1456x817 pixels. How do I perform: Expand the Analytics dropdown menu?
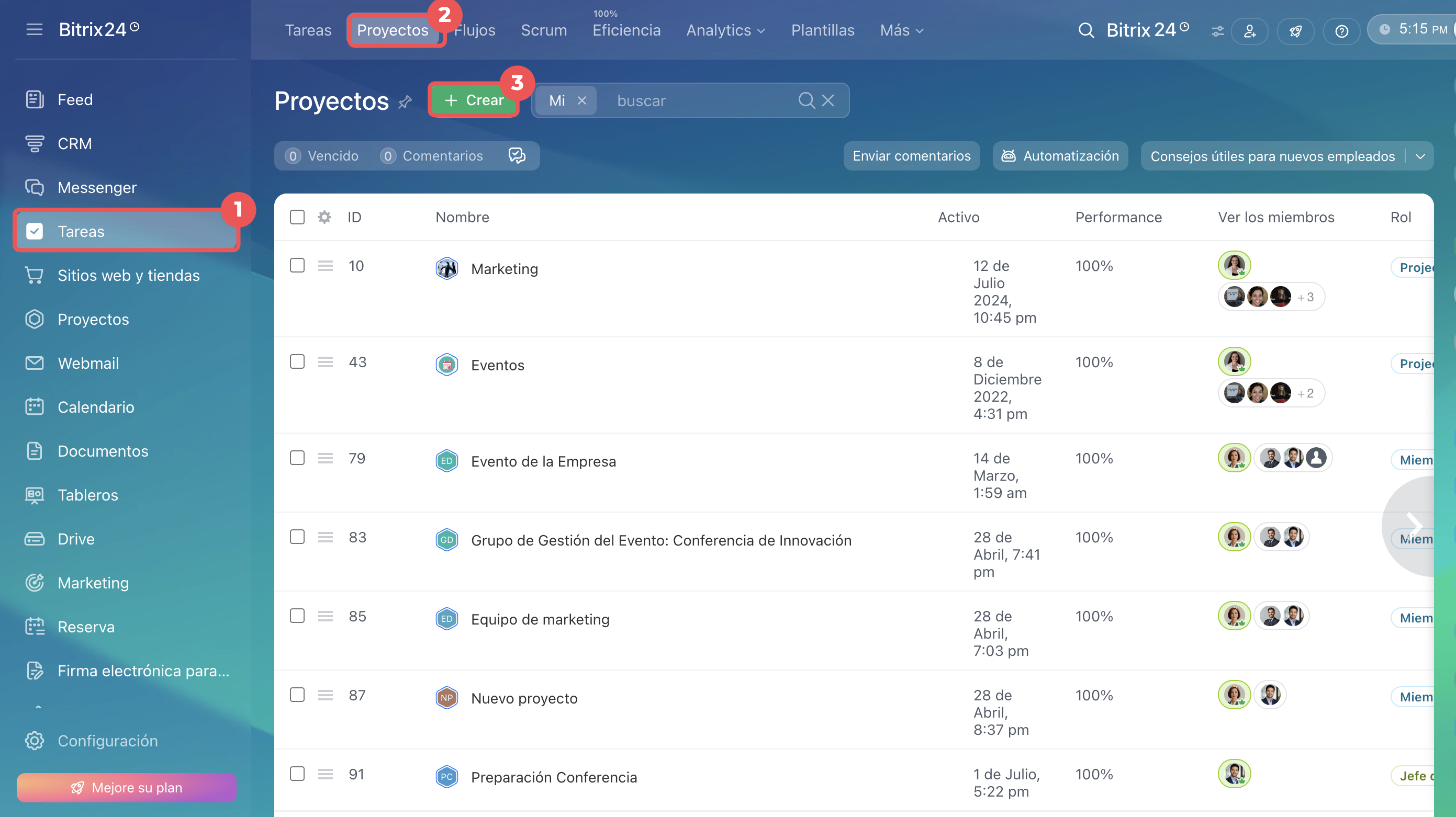tap(726, 30)
